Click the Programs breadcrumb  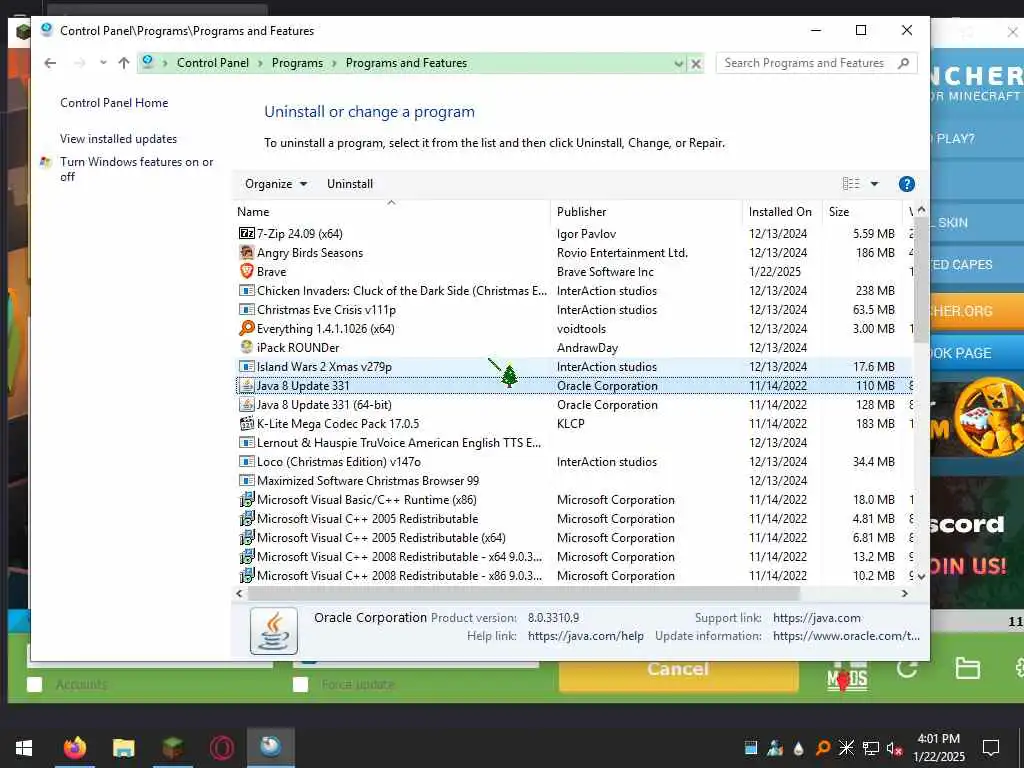(297, 63)
